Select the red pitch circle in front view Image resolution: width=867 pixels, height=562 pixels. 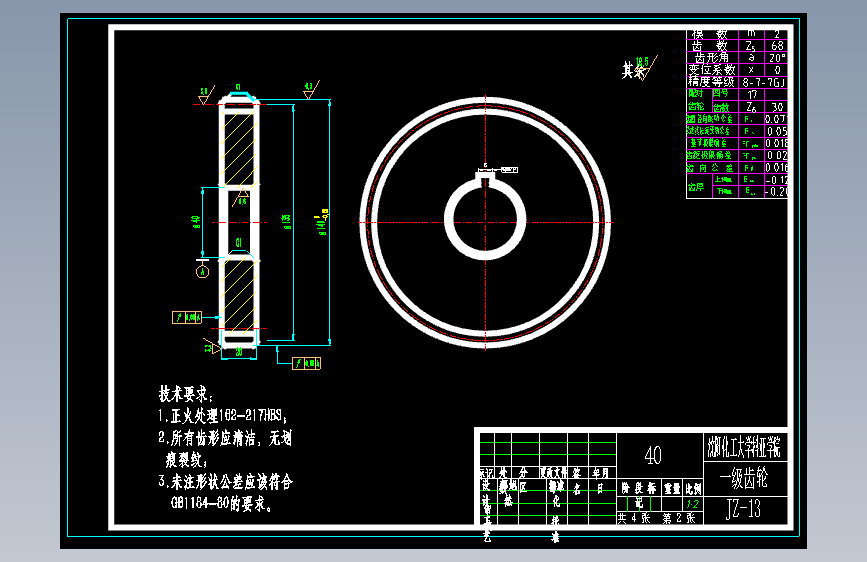[485, 222]
